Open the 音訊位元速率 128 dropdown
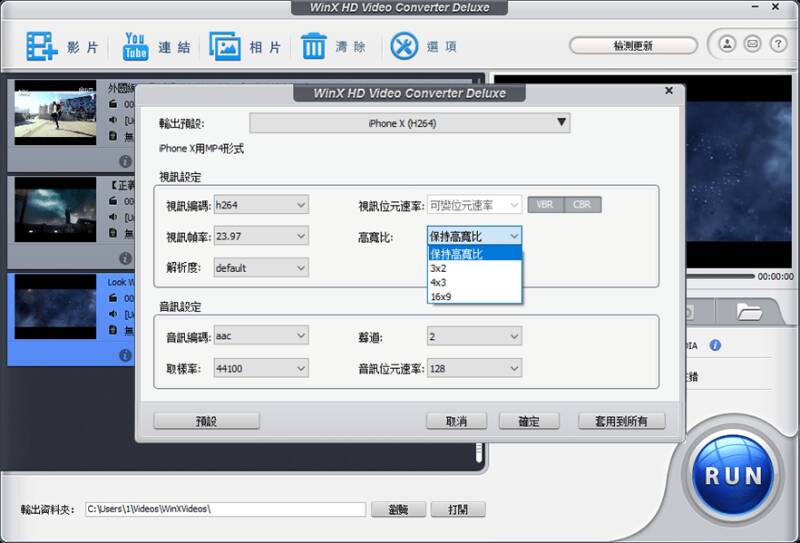The height and width of the screenshot is (543, 800). tap(474, 368)
